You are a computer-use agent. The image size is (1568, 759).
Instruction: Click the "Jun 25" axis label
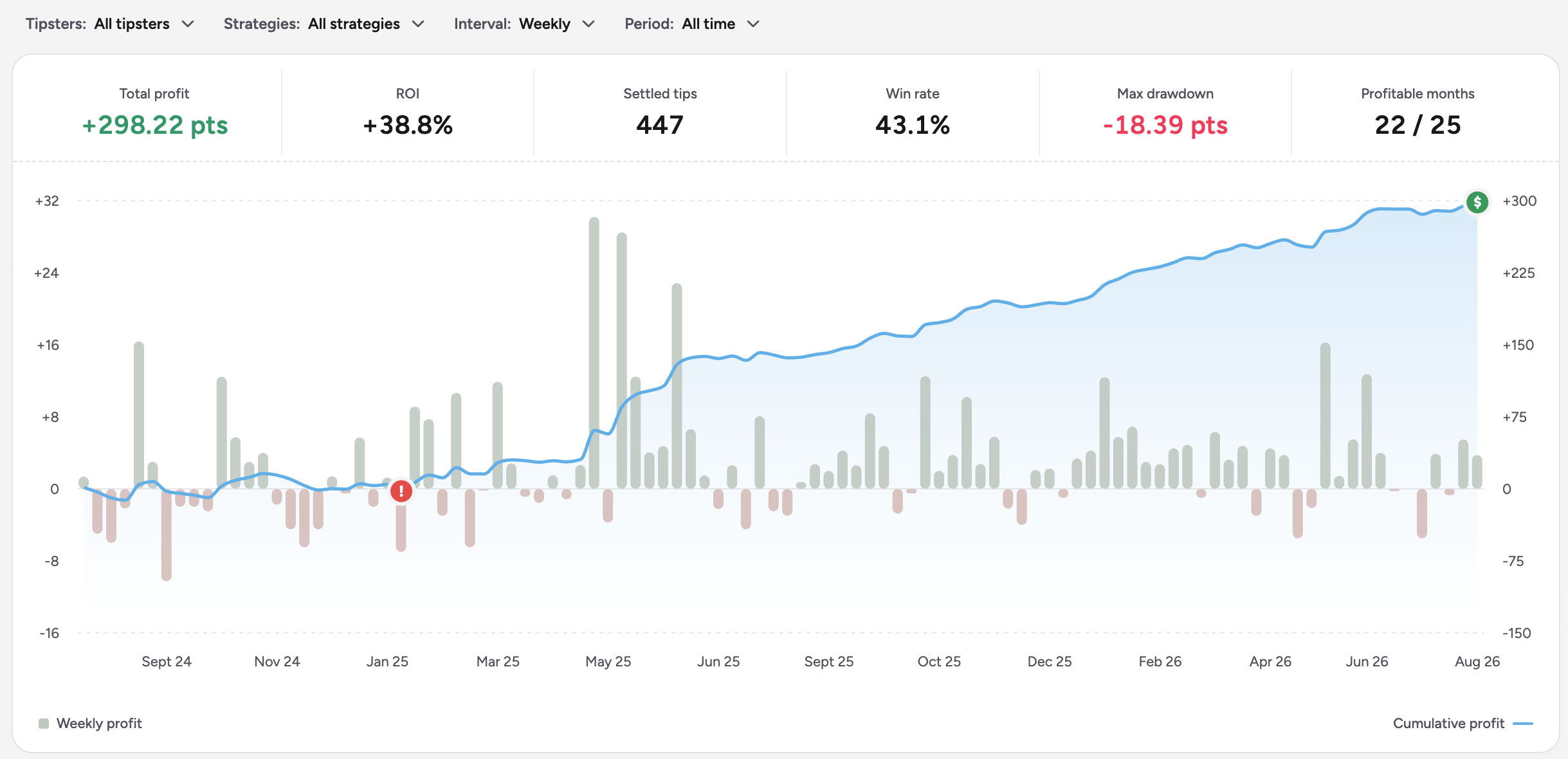coord(718,661)
